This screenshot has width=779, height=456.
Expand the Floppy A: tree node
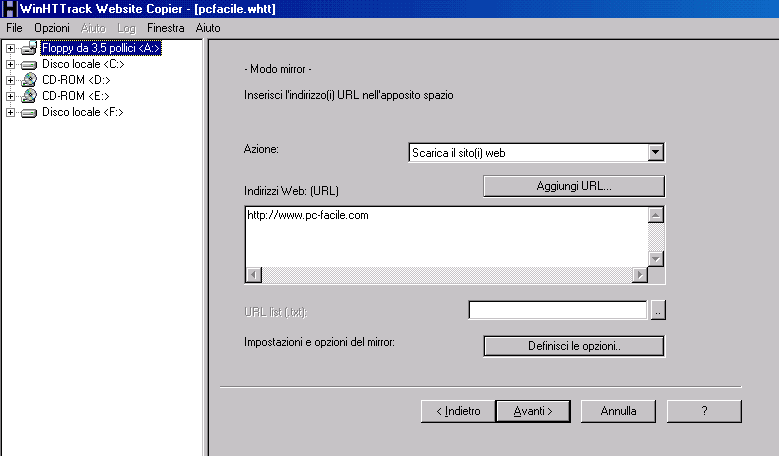(10, 48)
